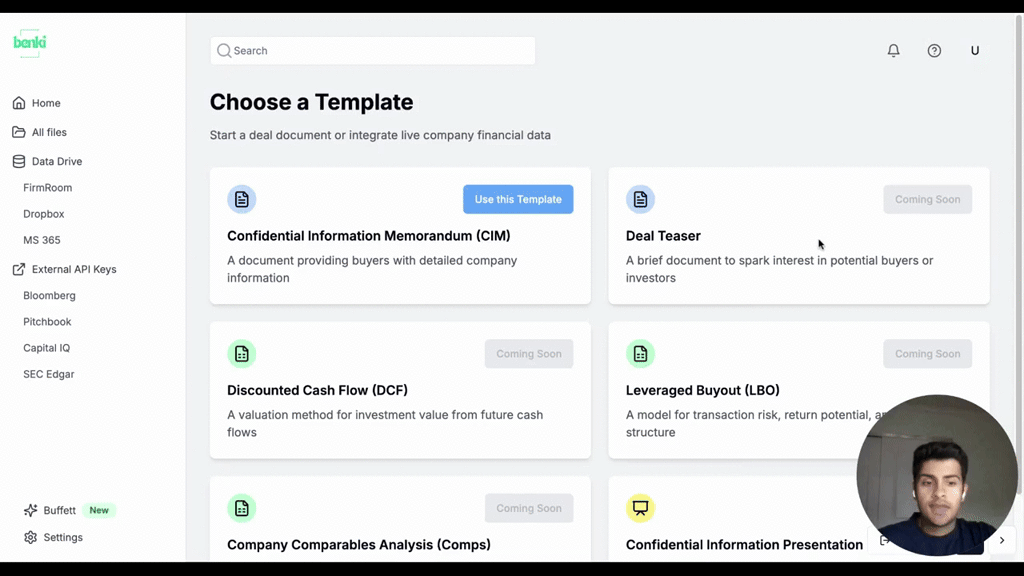
Task: Click the Choose a Template heading
Action: point(312,102)
